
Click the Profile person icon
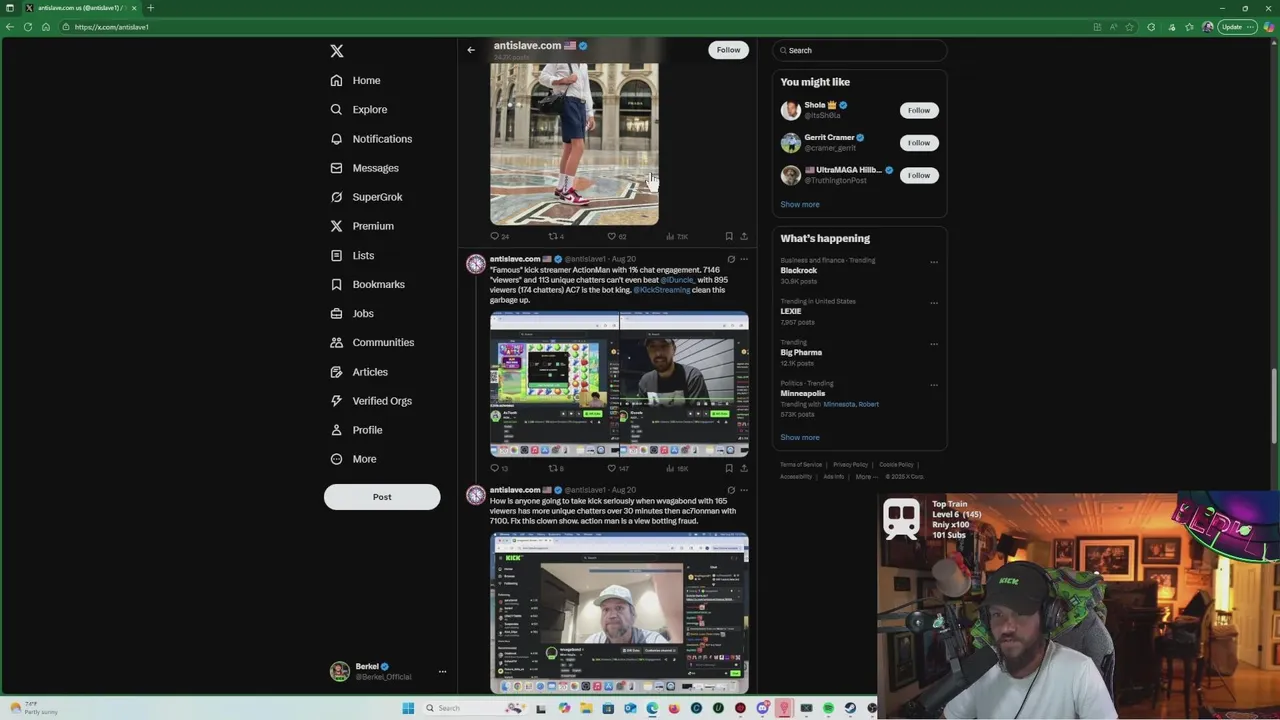point(336,430)
